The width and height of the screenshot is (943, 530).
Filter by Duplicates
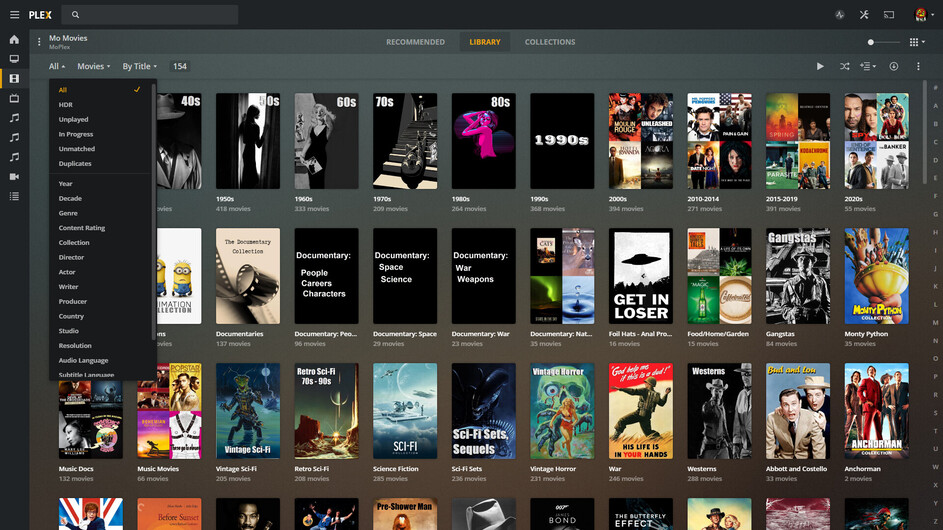(x=100, y=164)
